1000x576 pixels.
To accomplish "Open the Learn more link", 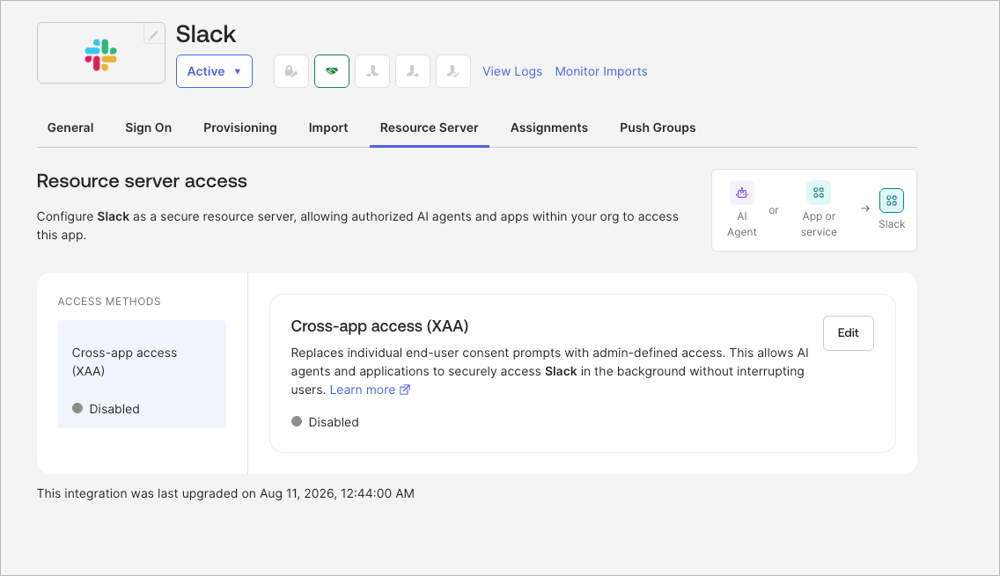I will tap(362, 390).
